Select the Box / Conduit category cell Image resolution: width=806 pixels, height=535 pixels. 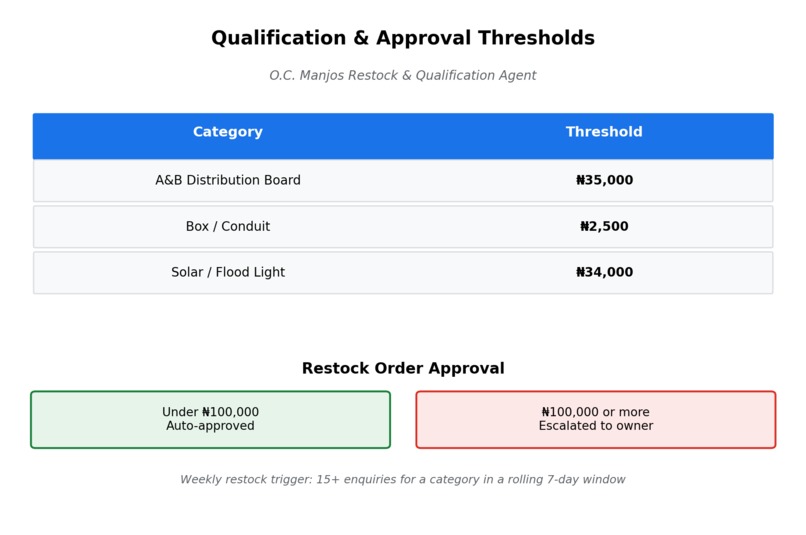[228, 227]
